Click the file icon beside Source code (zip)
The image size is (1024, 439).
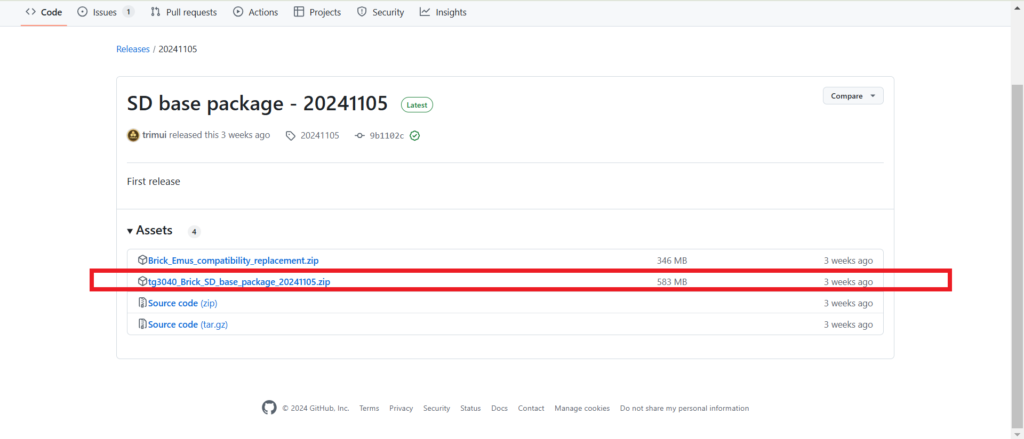point(142,303)
